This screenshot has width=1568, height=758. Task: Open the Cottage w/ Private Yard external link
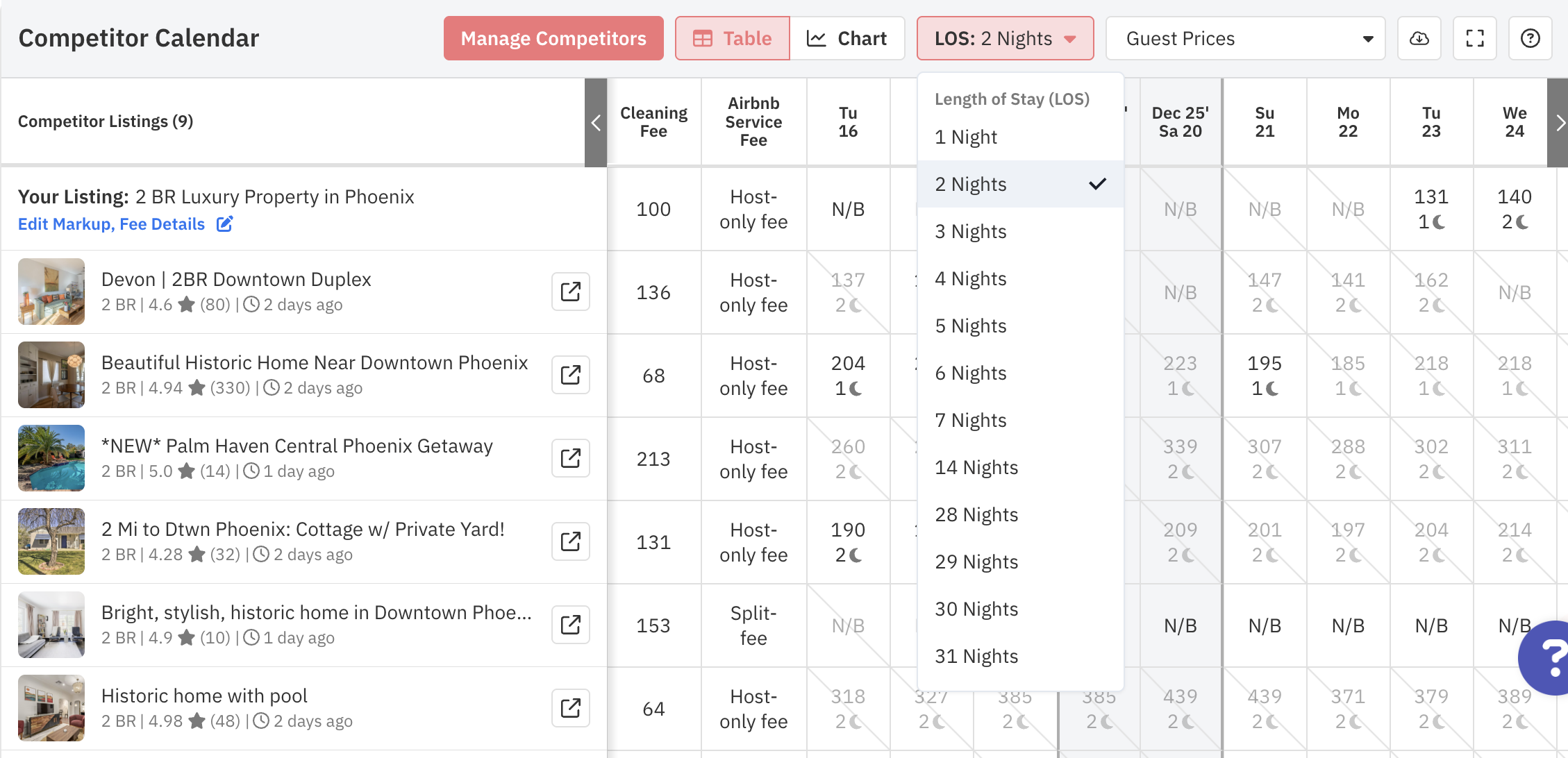click(570, 541)
